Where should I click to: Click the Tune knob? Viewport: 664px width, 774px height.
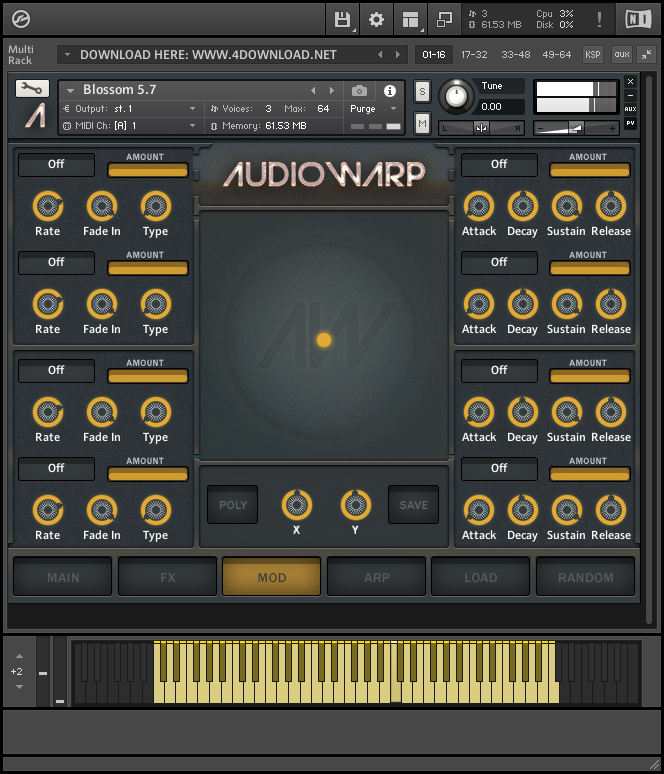(x=456, y=95)
